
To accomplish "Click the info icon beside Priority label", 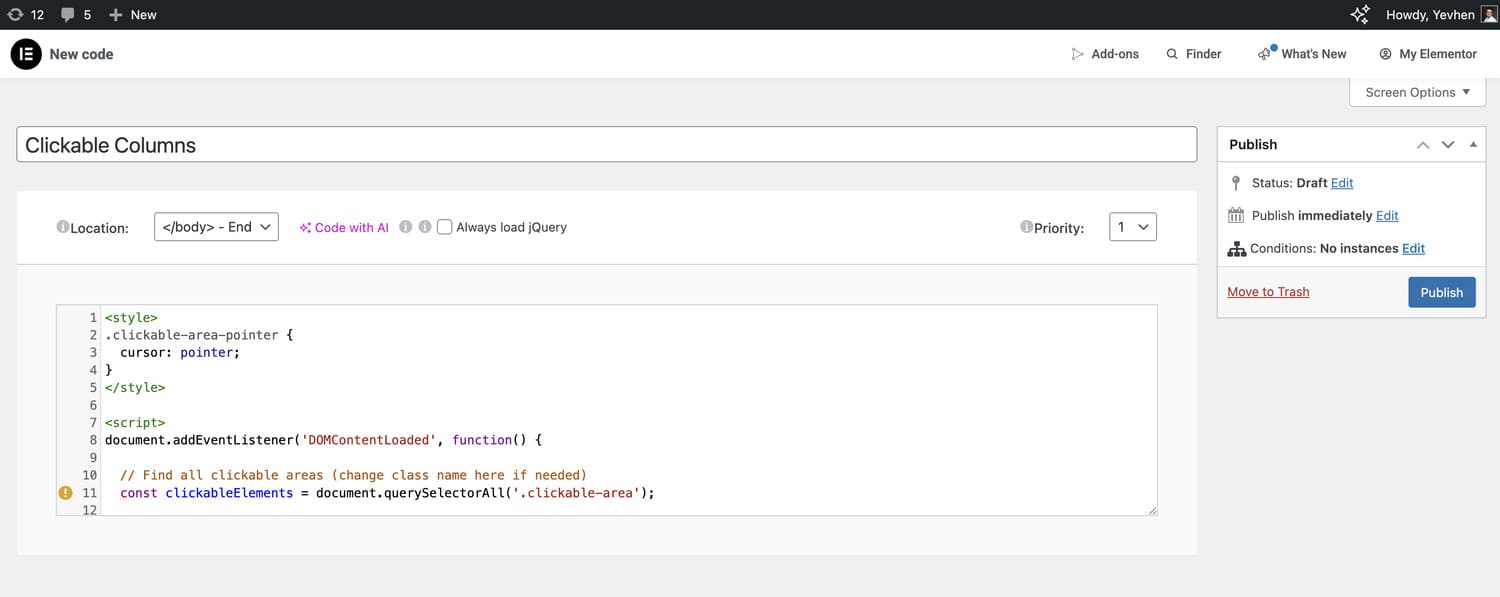I will pyautogui.click(x=1026, y=227).
